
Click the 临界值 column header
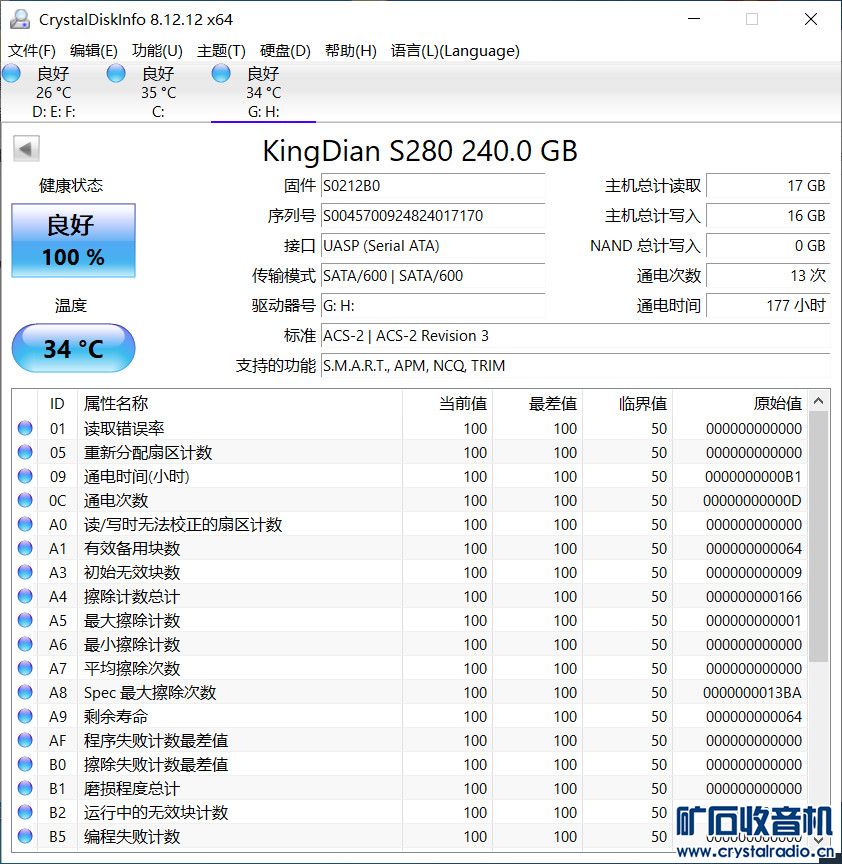click(x=628, y=403)
